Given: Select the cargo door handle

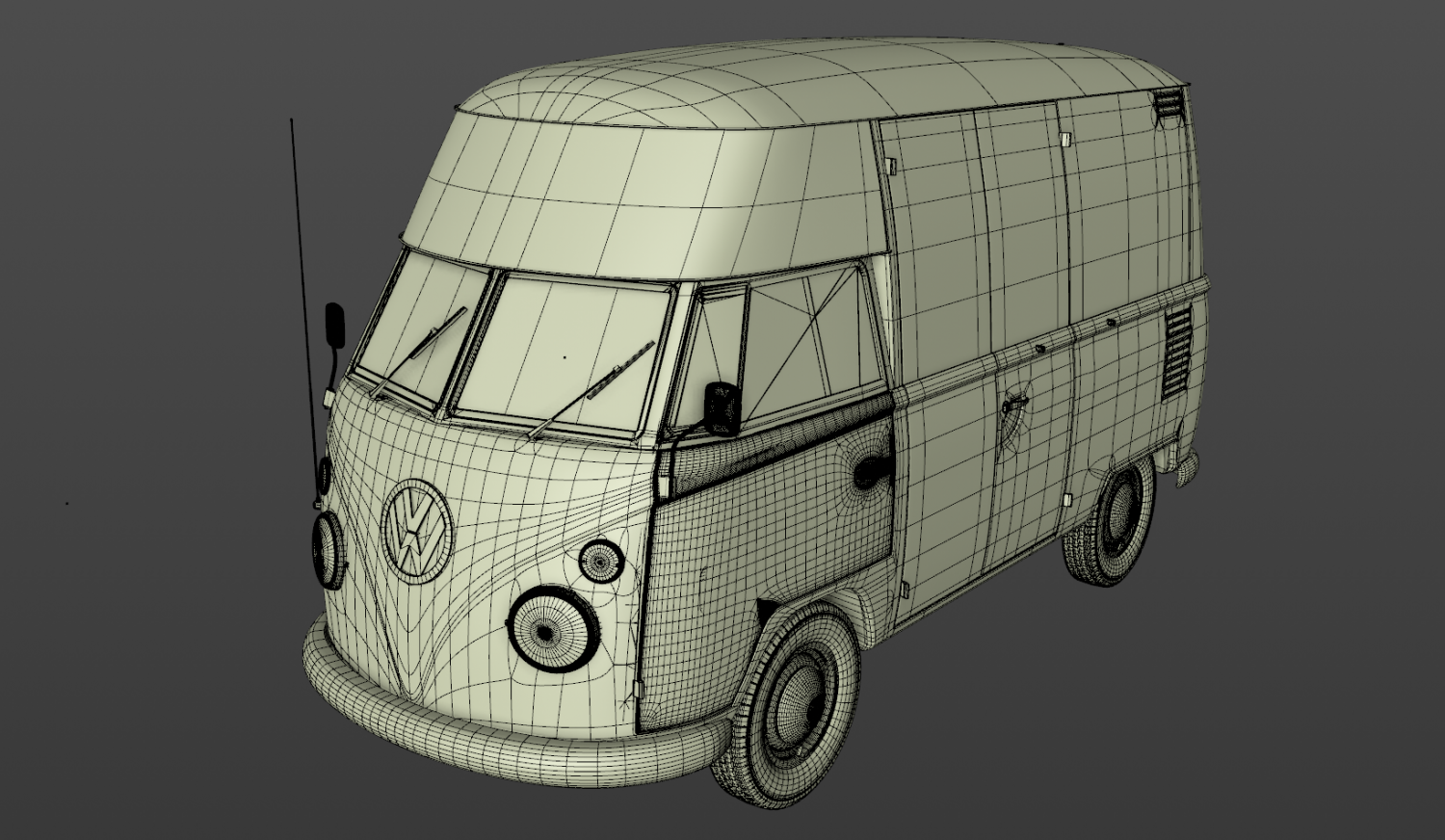Looking at the screenshot, I should [x=1014, y=403].
